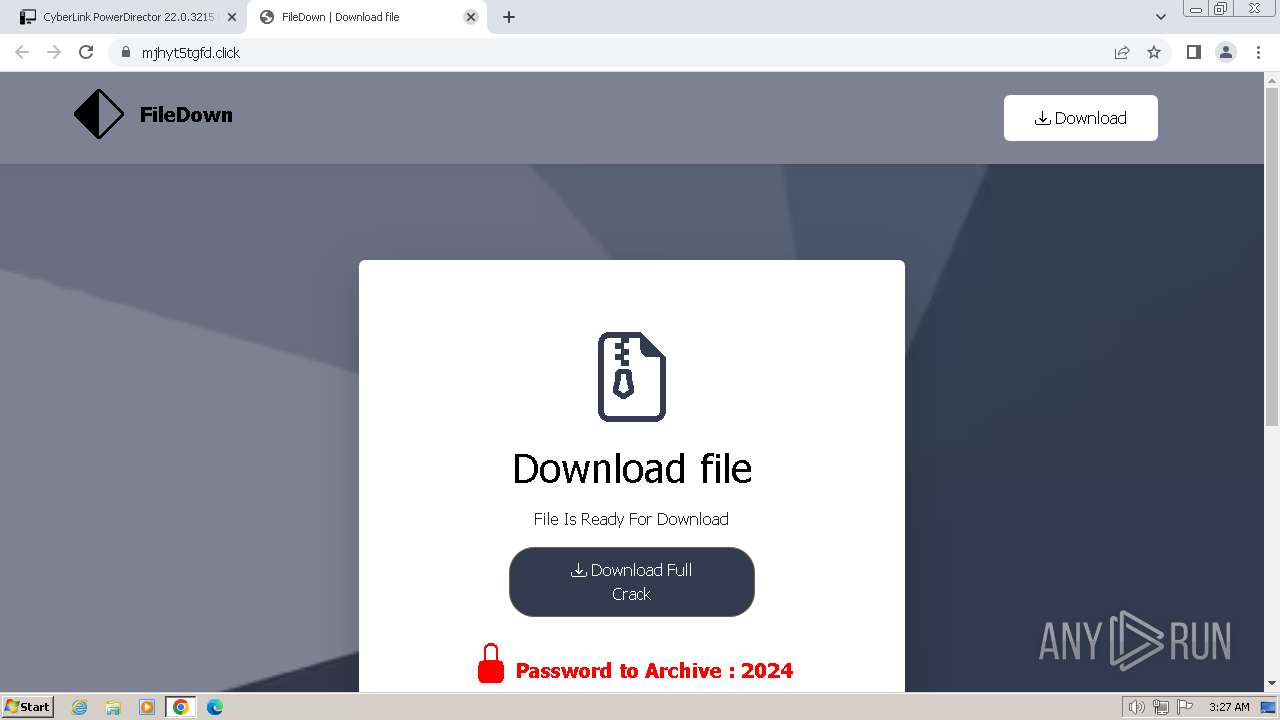Click the Download Full Crack button
Viewport: 1280px width, 720px height.
[632, 582]
